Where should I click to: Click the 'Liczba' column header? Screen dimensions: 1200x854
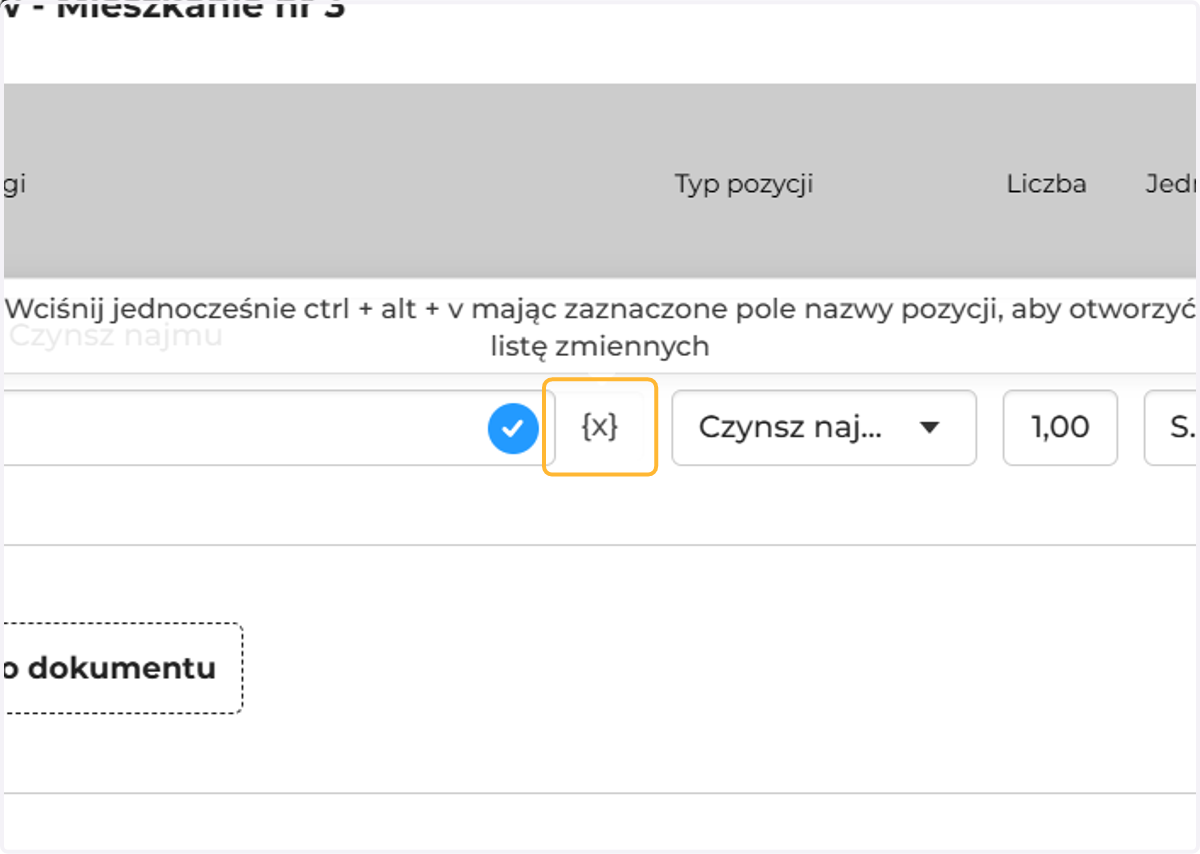point(1047,184)
